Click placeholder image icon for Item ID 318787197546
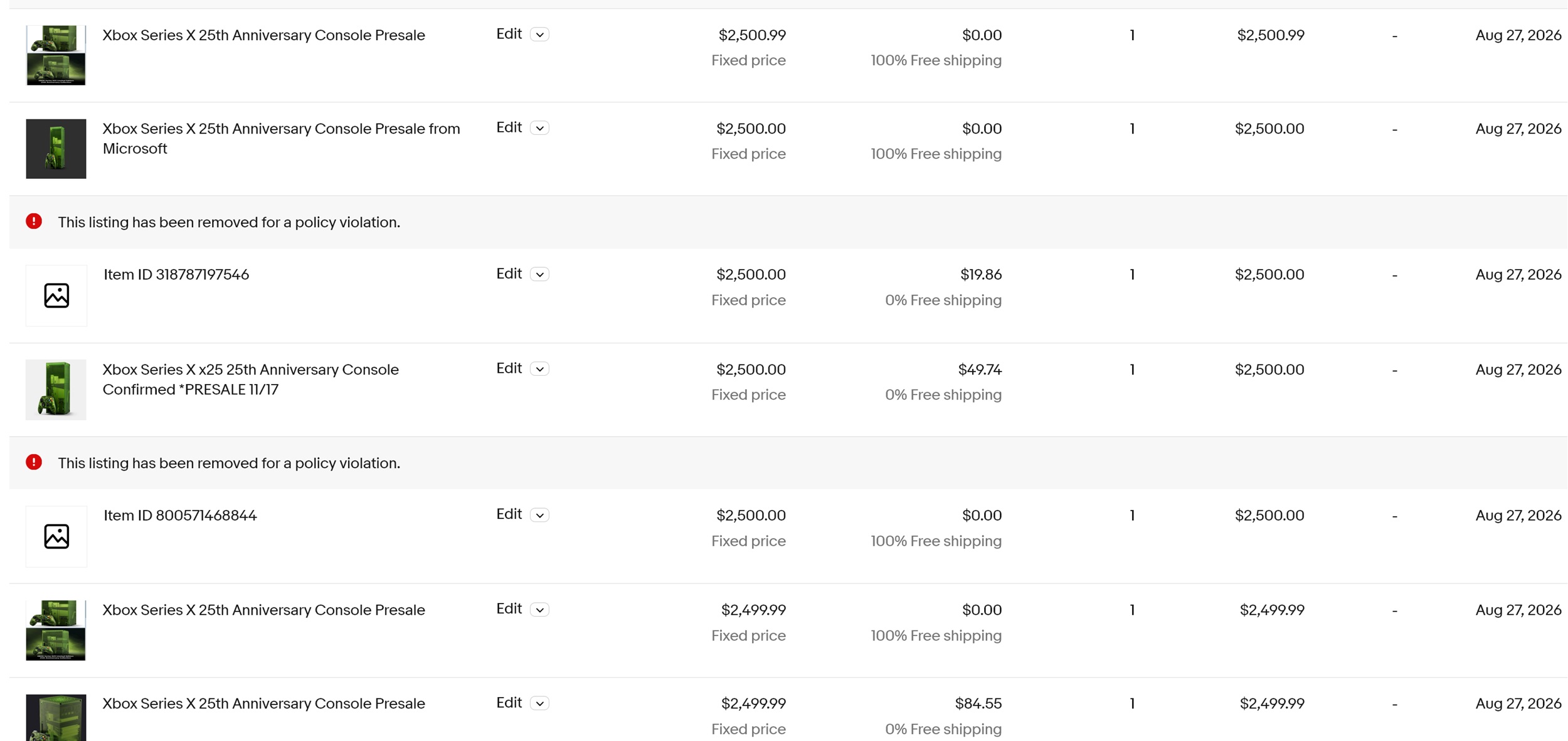 [56, 296]
